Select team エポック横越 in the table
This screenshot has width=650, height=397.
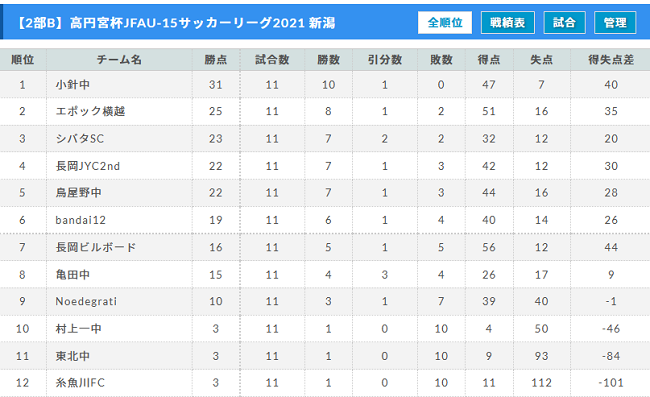point(90,111)
